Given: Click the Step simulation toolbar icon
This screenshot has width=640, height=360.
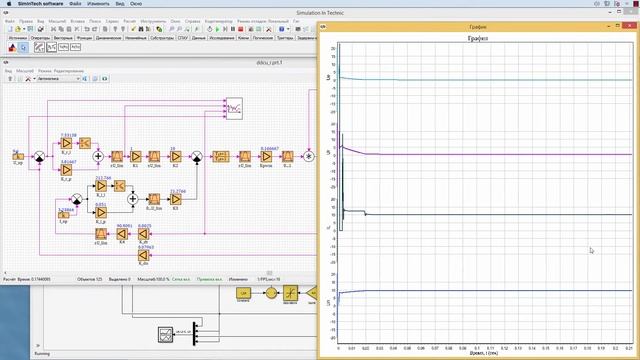Looking at the screenshot, I should pos(225,29).
